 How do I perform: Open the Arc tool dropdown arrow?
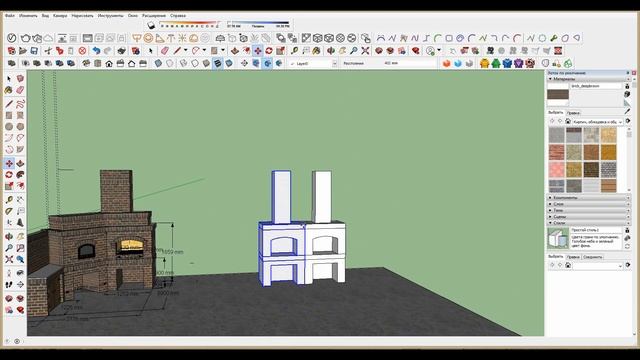coord(204,51)
